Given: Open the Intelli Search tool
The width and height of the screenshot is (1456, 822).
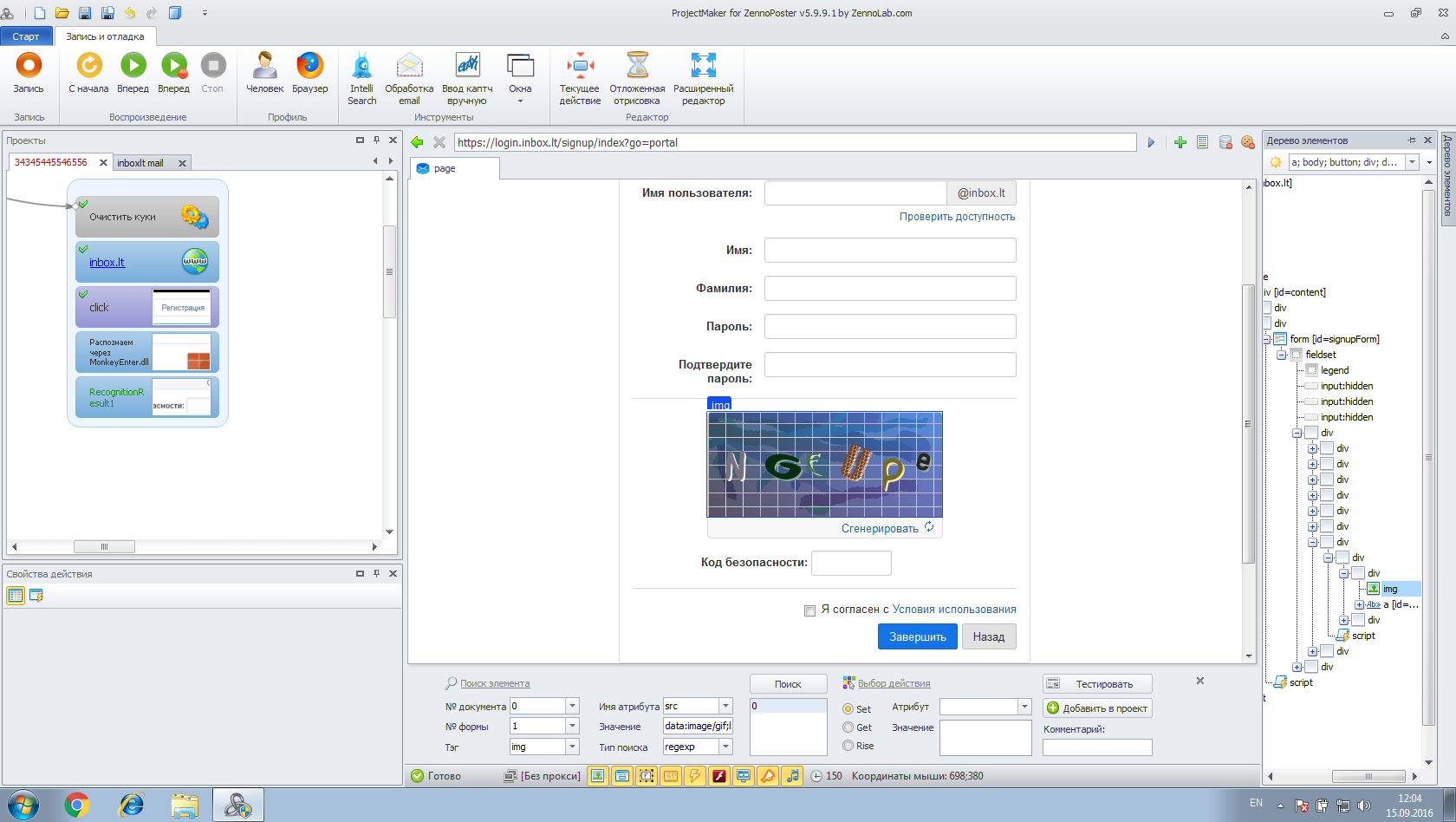Looking at the screenshot, I should tap(362, 66).
